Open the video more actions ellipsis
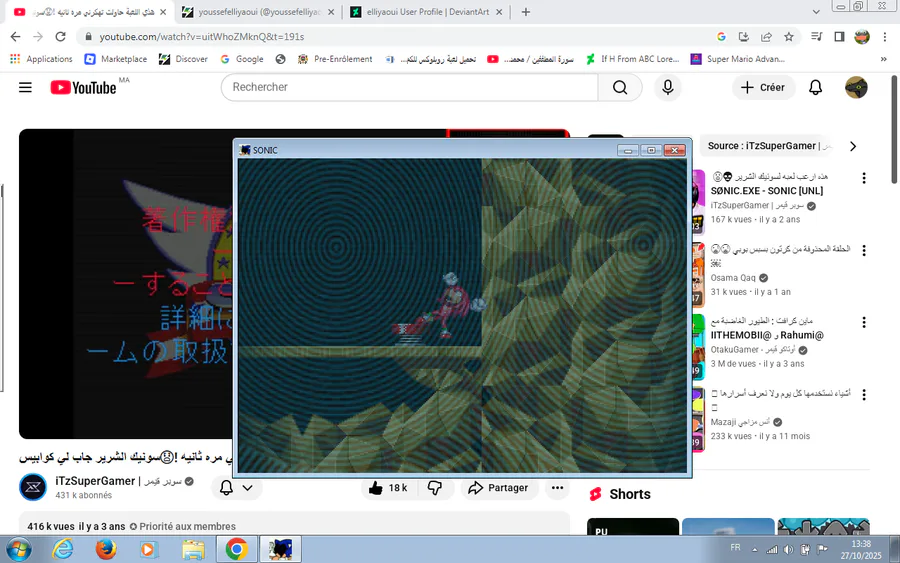 pos(557,488)
